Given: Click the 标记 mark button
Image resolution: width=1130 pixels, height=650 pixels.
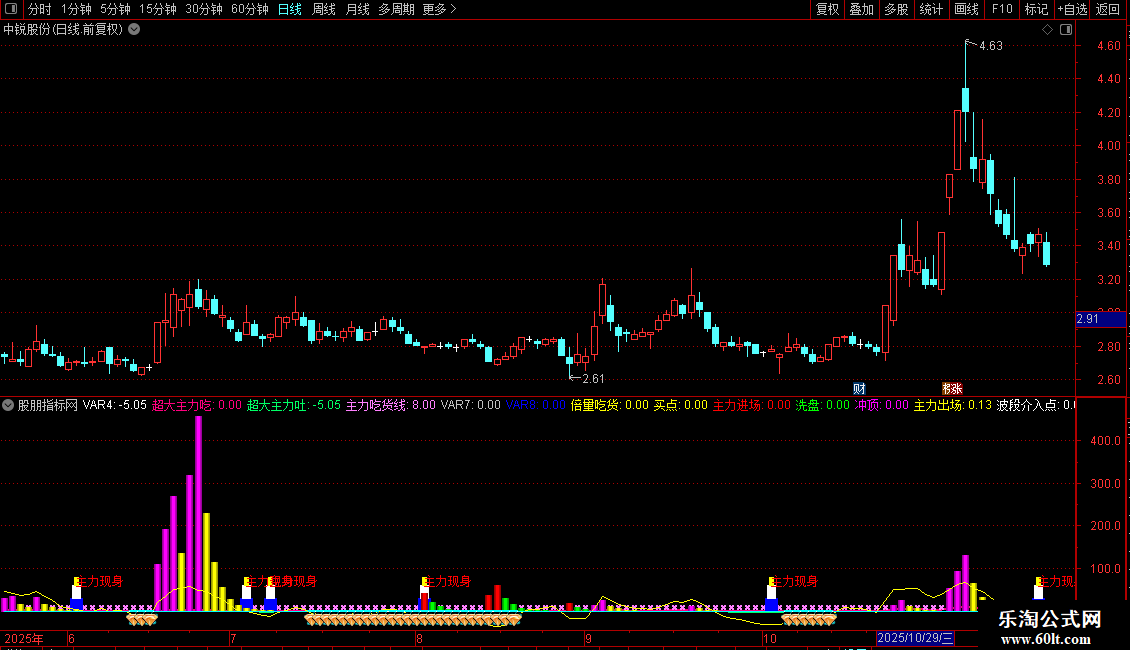Looking at the screenshot, I should [x=1036, y=9].
